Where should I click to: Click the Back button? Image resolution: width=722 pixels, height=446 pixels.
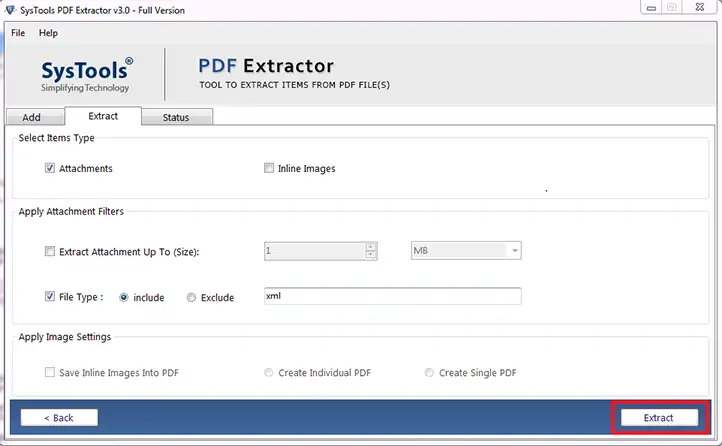pos(59,417)
